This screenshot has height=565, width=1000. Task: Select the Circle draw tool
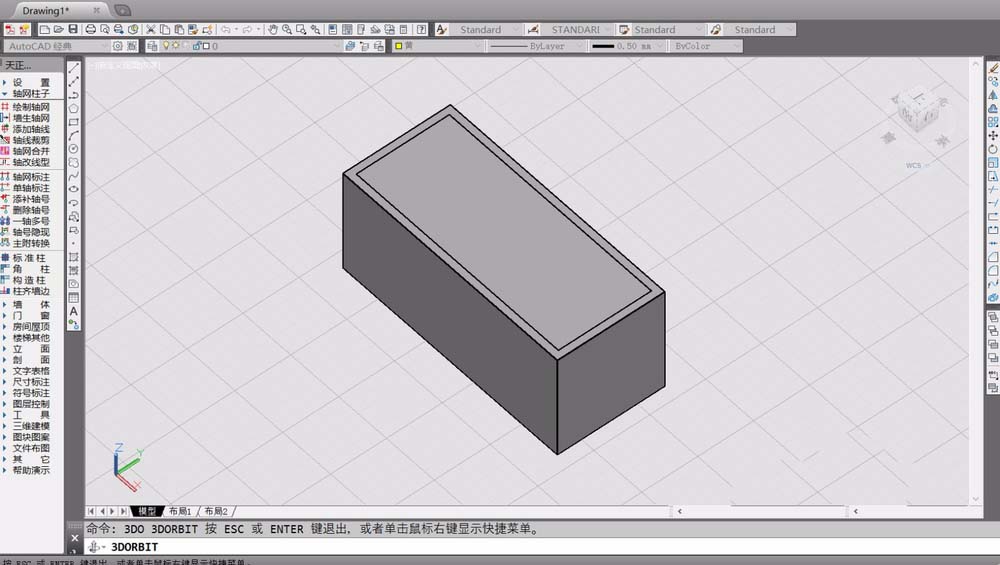click(74, 149)
